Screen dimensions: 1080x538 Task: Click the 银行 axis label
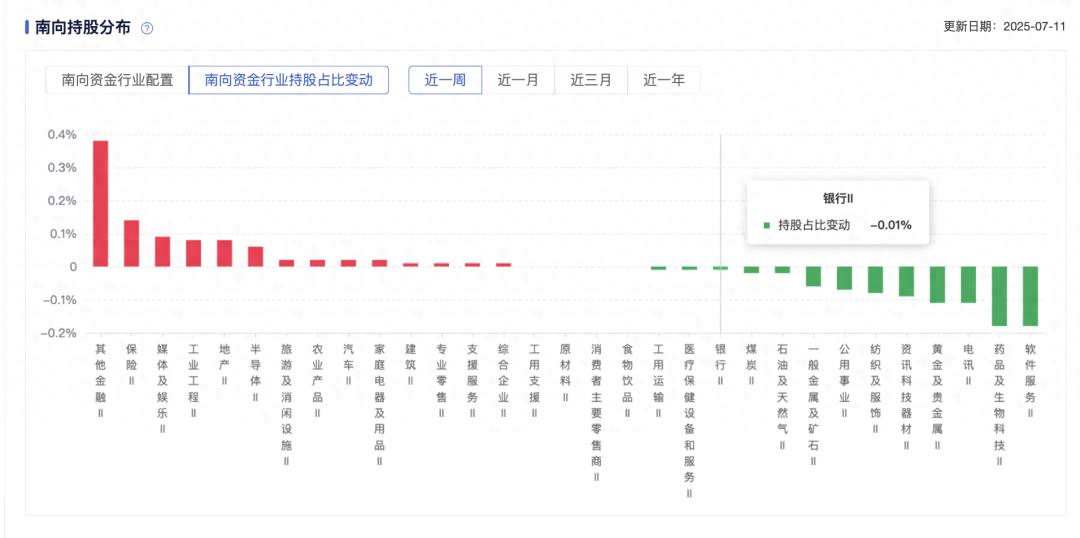pos(720,365)
